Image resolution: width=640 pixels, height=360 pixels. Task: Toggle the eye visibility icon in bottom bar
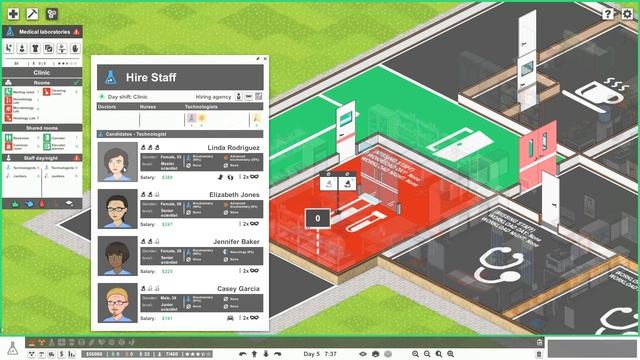[363, 354]
